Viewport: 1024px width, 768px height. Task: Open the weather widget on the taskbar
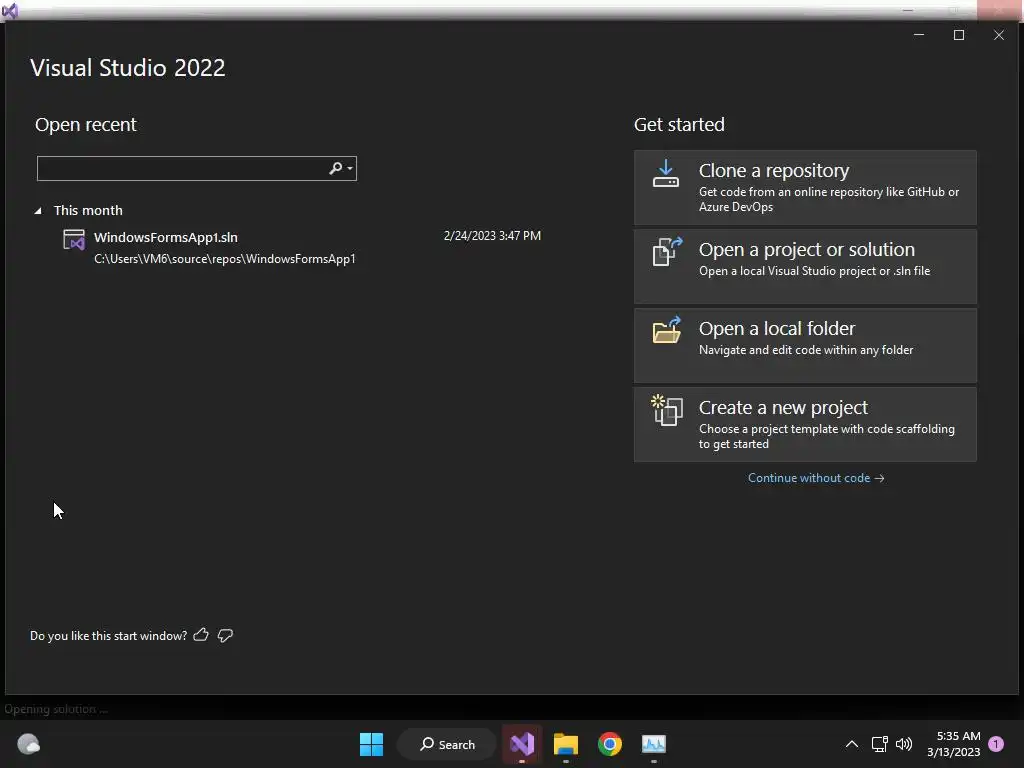pyautogui.click(x=29, y=744)
